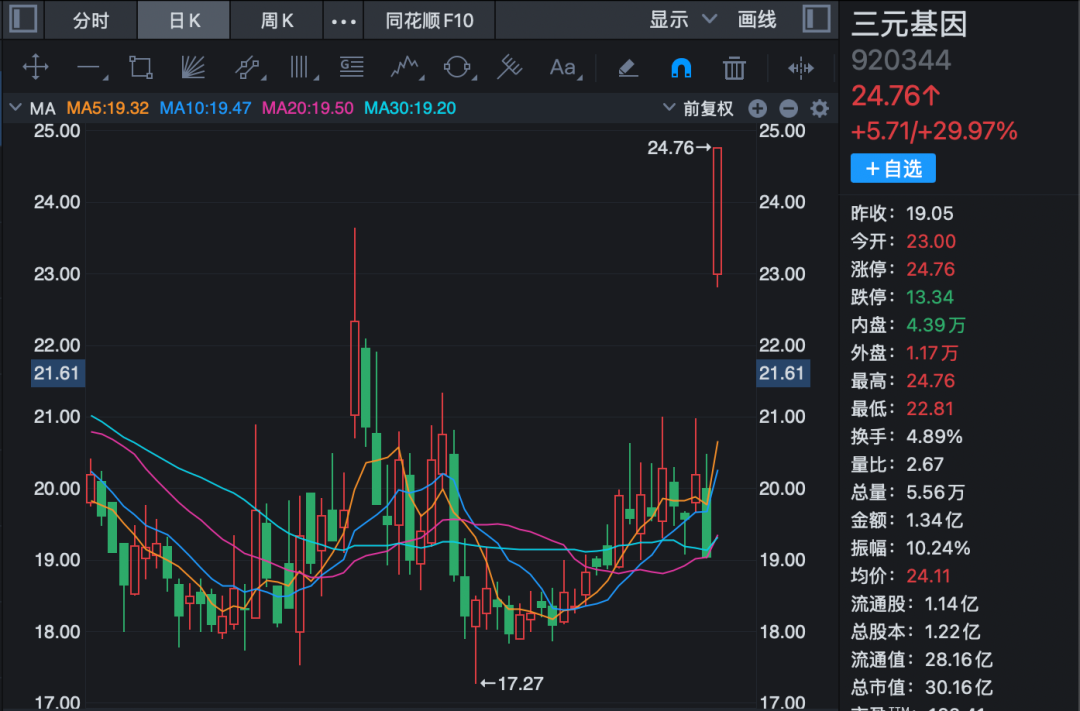Click the stock name 三元基因
1080x711 pixels.
coord(909,24)
